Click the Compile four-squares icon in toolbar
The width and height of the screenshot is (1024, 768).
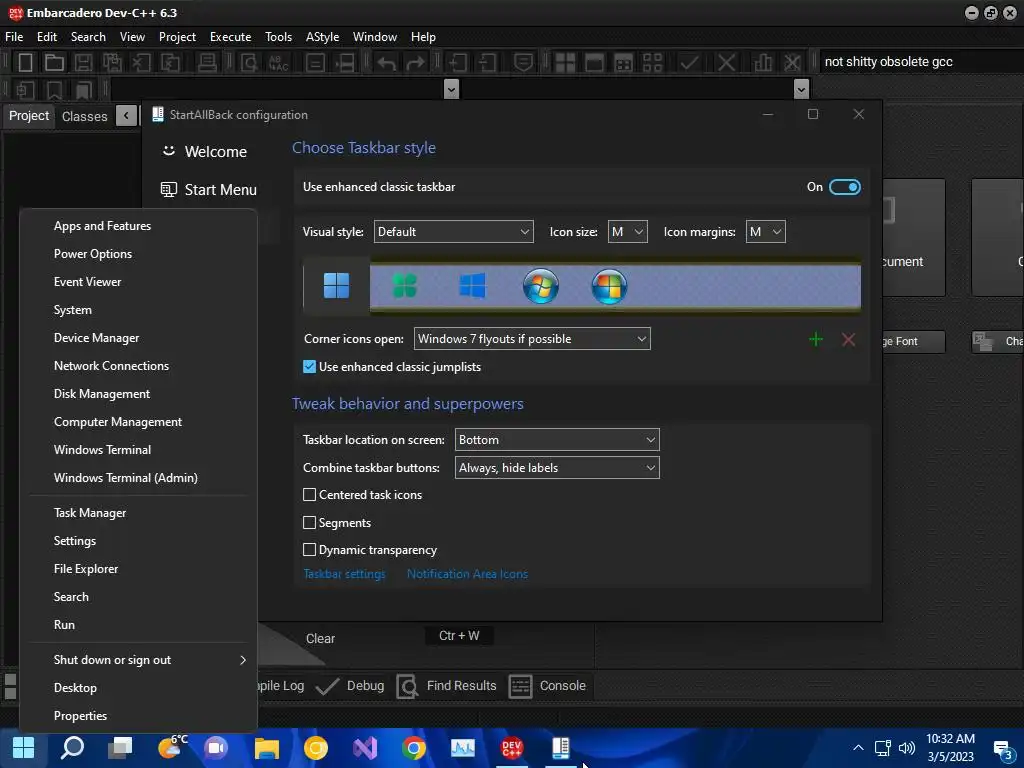(x=564, y=62)
